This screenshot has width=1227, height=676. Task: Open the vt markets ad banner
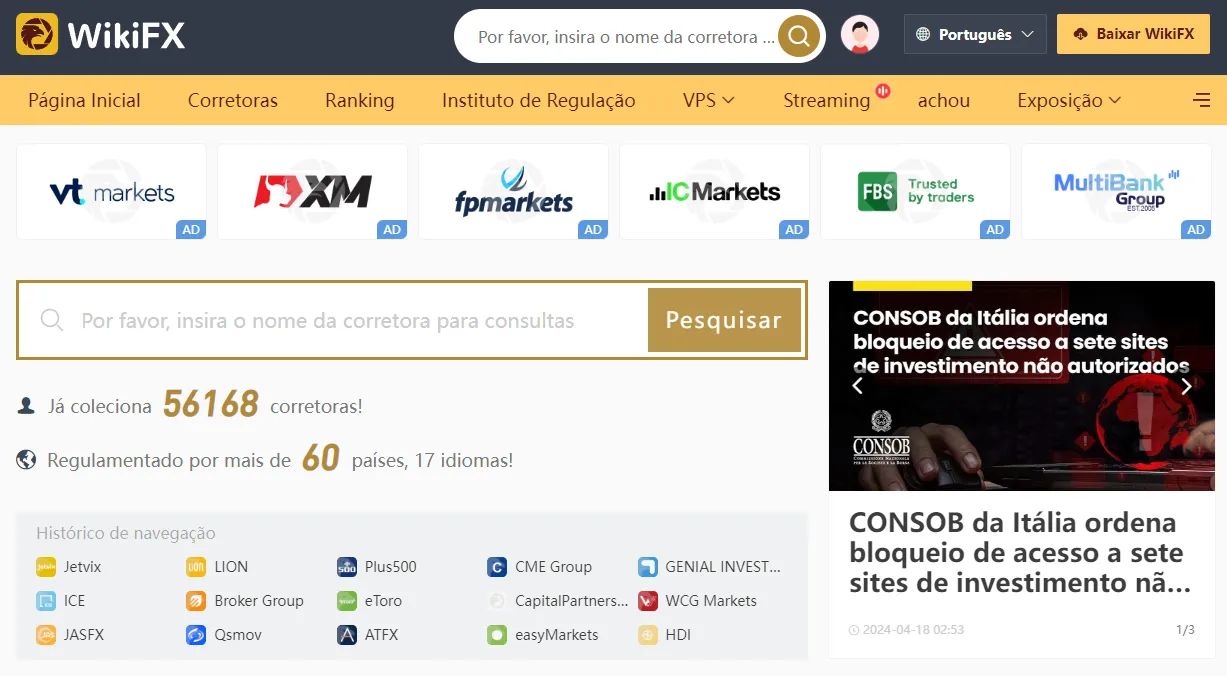(112, 192)
